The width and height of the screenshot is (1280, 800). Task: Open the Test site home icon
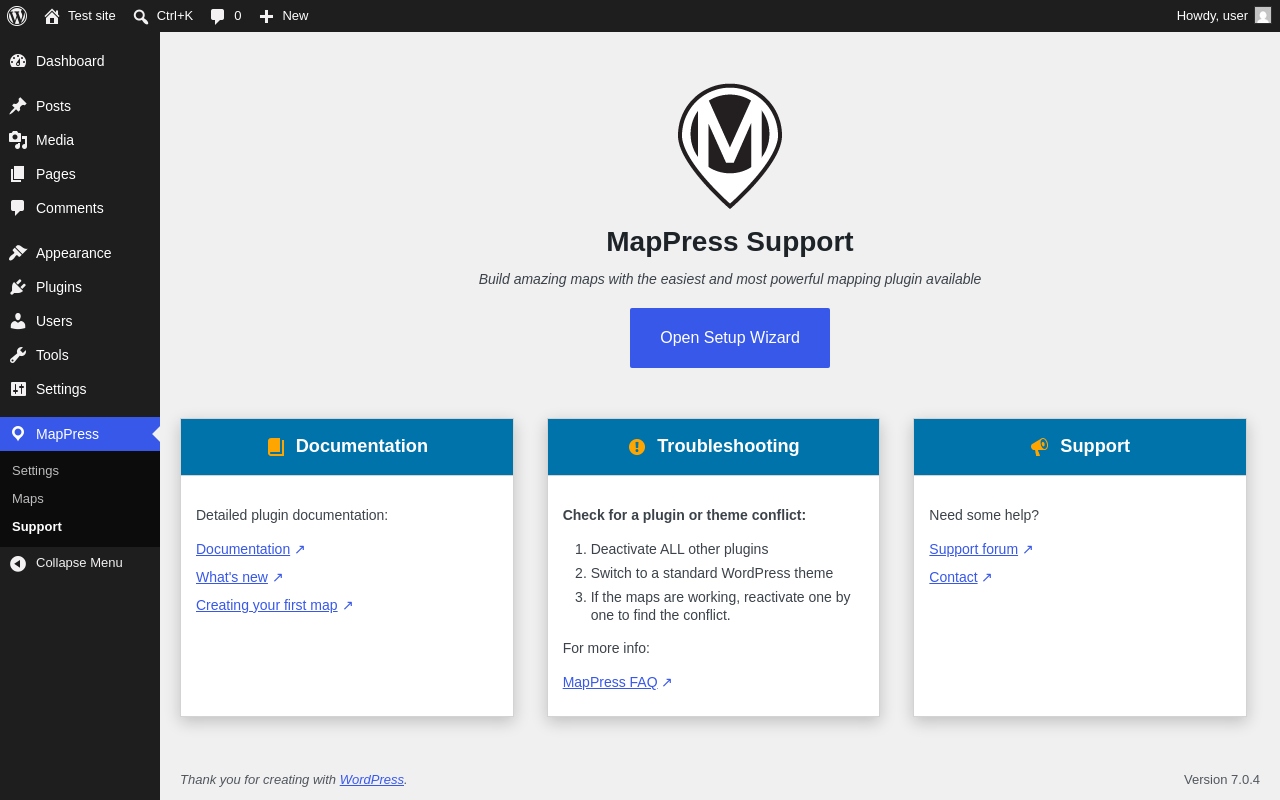pyautogui.click(x=52, y=16)
